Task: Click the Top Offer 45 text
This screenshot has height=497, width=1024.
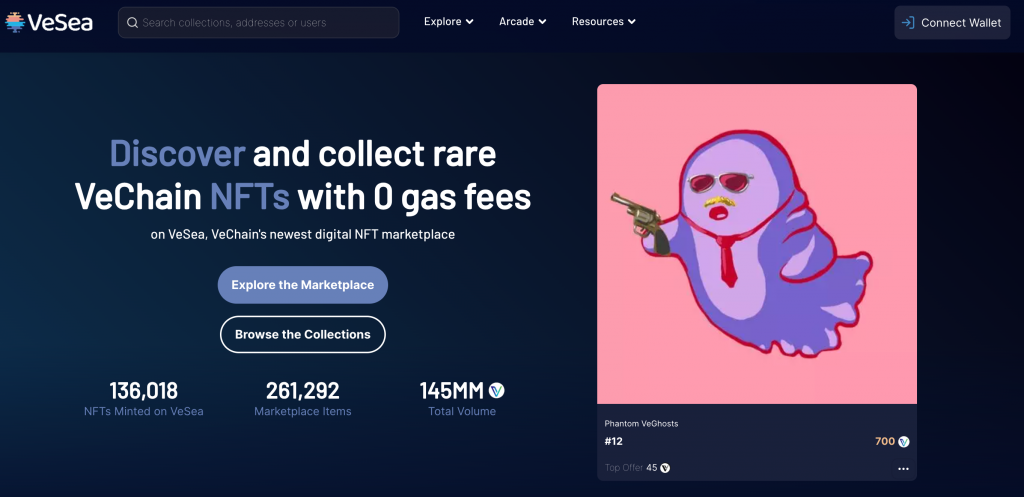Action: (x=631, y=468)
